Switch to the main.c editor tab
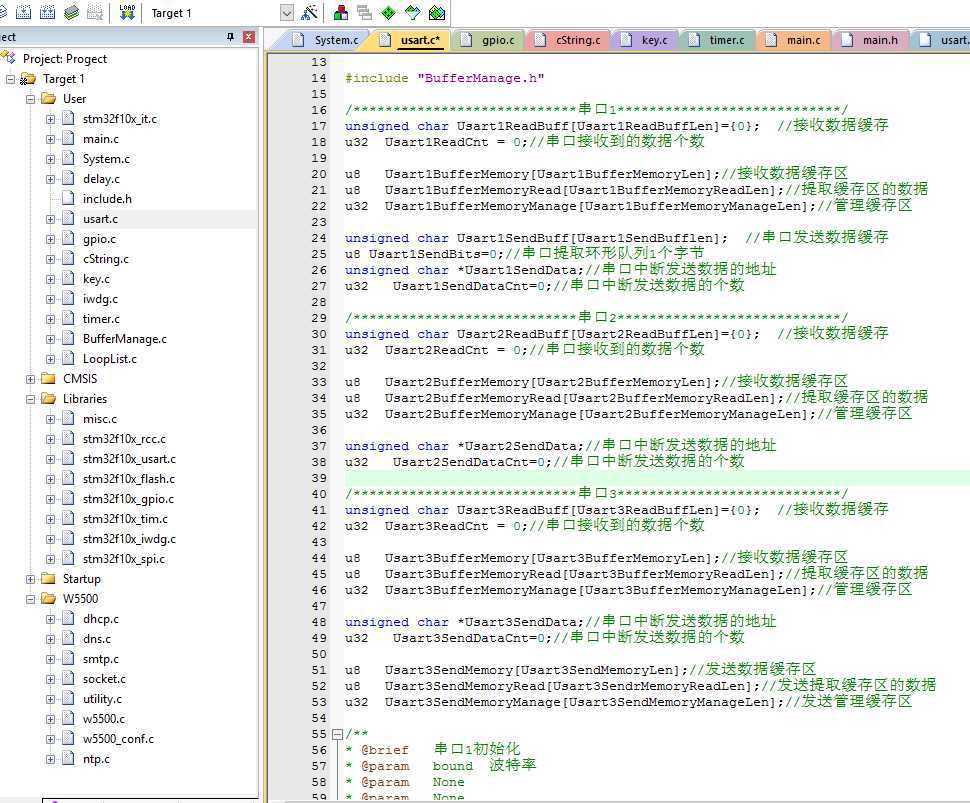Screen dimensions: 970x803 (x=794, y=40)
